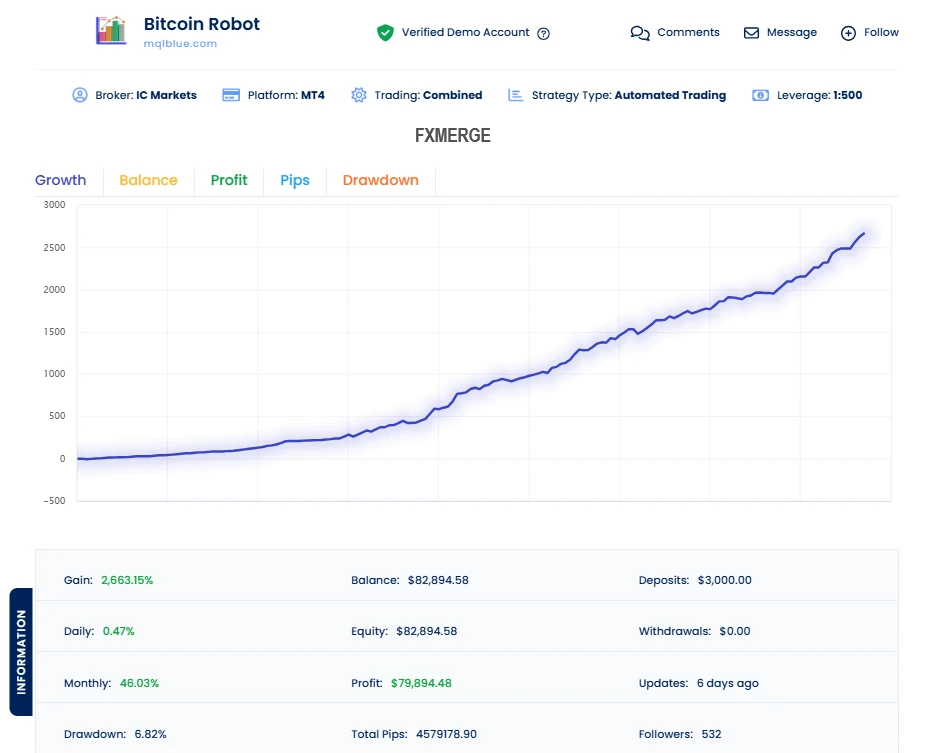Screen dimensions: 934x753
Task: Click the Strategy Type chart icon
Action: (x=516, y=95)
